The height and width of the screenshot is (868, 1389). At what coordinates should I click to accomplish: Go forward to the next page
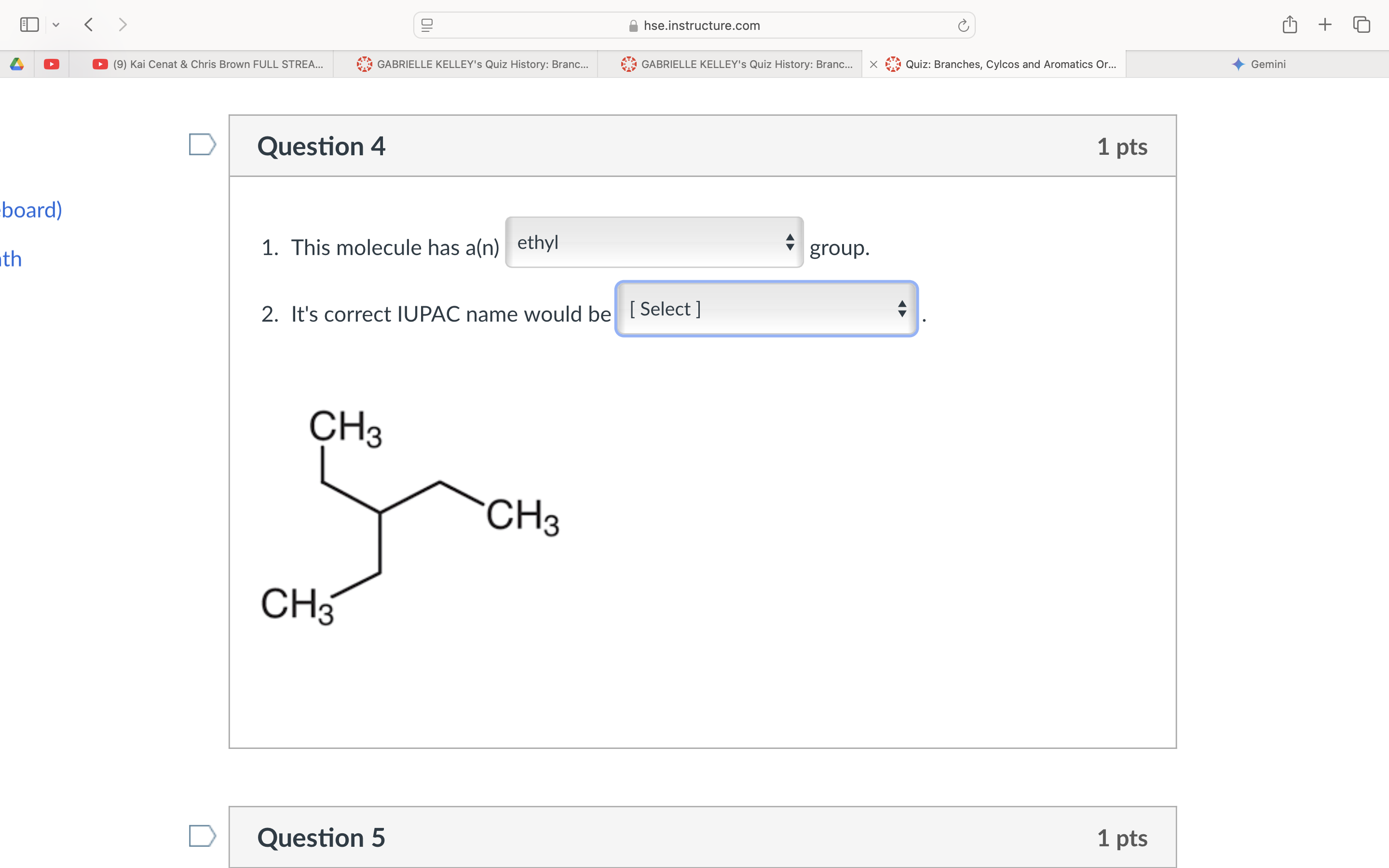point(122,25)
